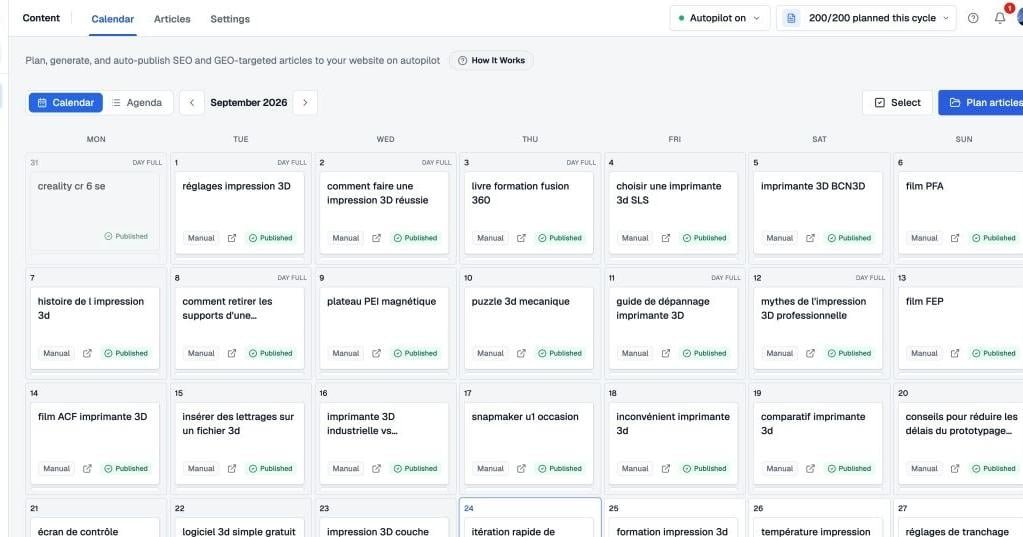Open the Calendar tab
1023x537 pixels.
coord(112,19)
